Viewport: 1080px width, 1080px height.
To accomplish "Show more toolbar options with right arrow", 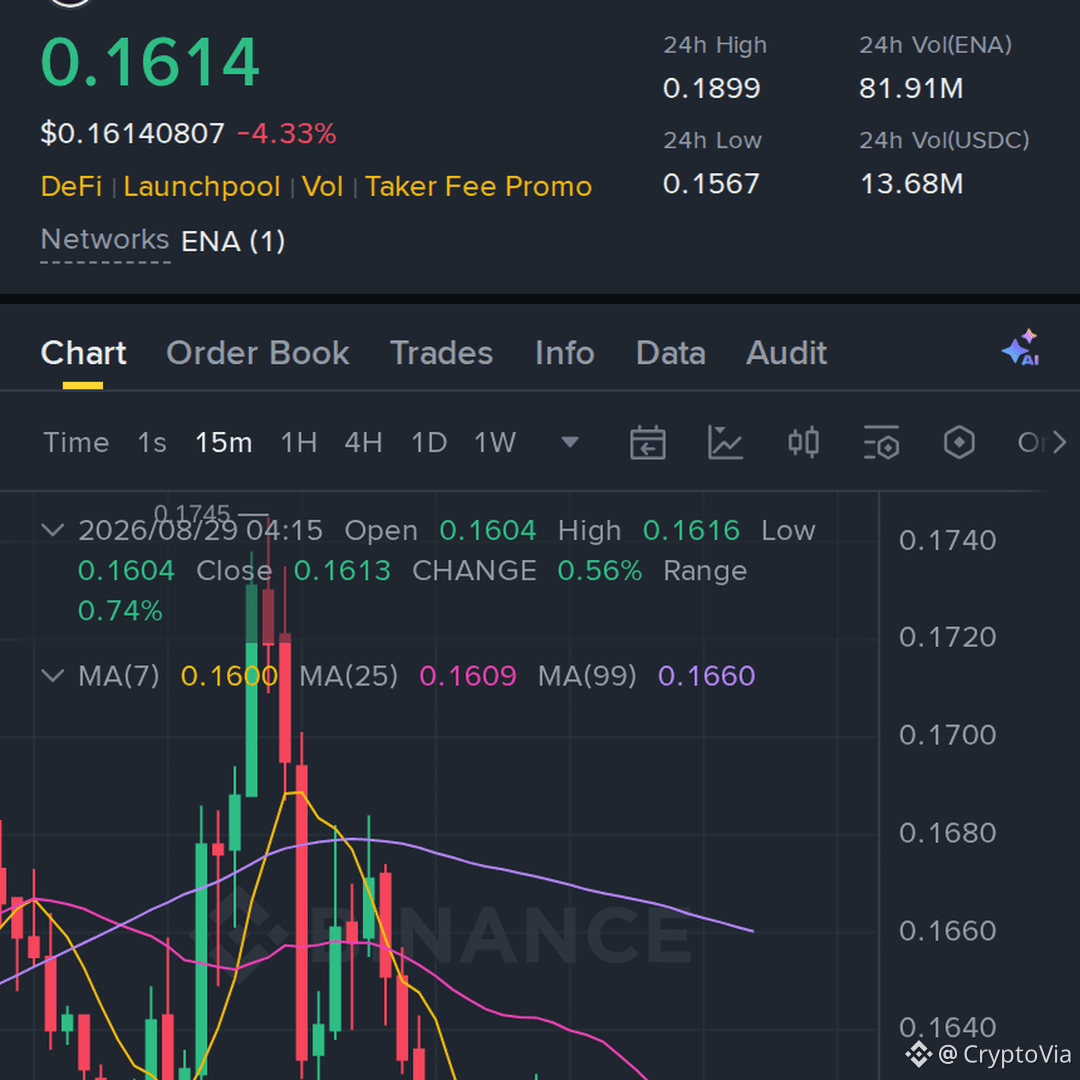I will [1059, 442].
